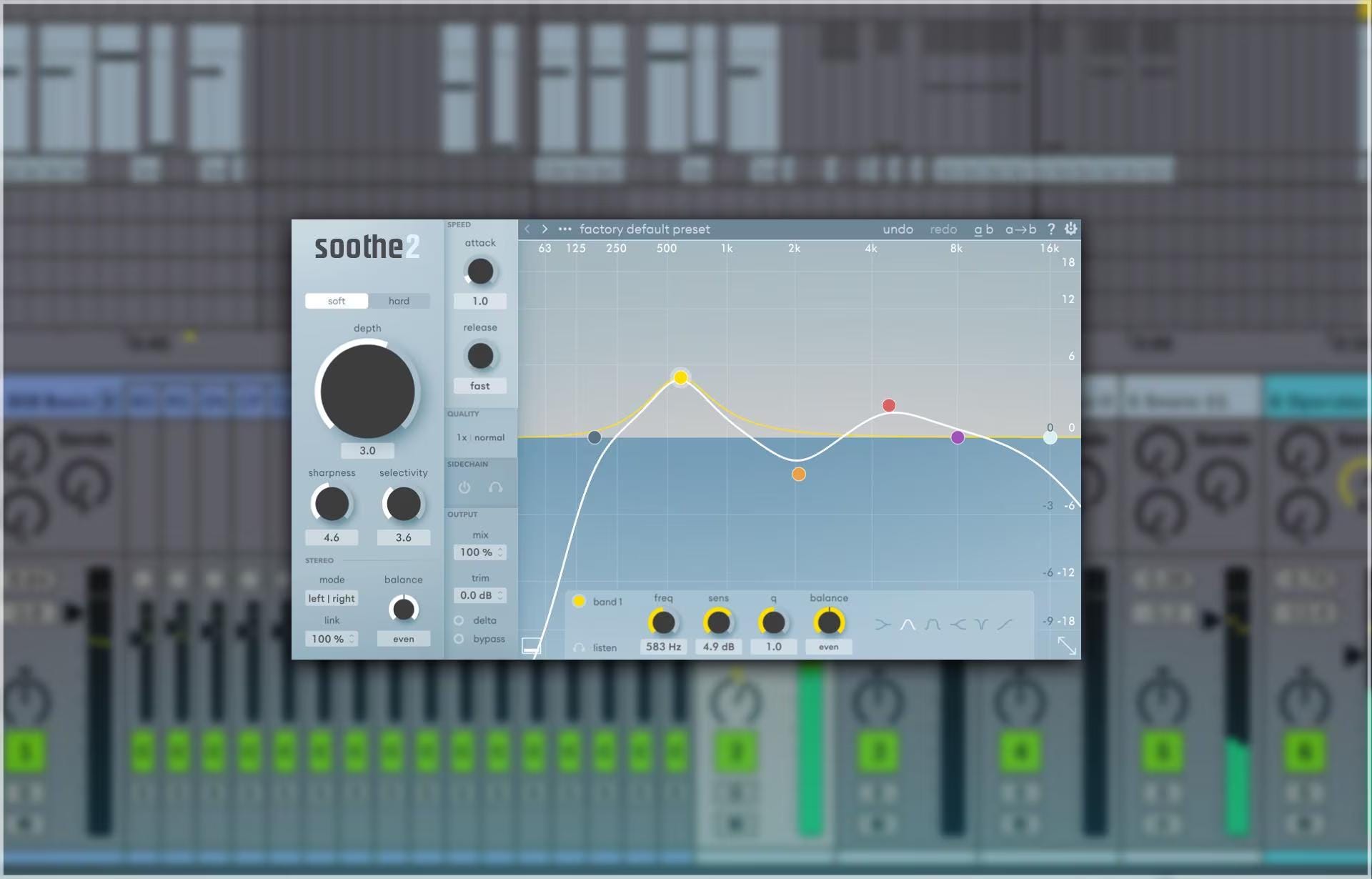Select the white low-pass node near 16k
The height and width of the screenshot is (879, 1372).
1050,437
